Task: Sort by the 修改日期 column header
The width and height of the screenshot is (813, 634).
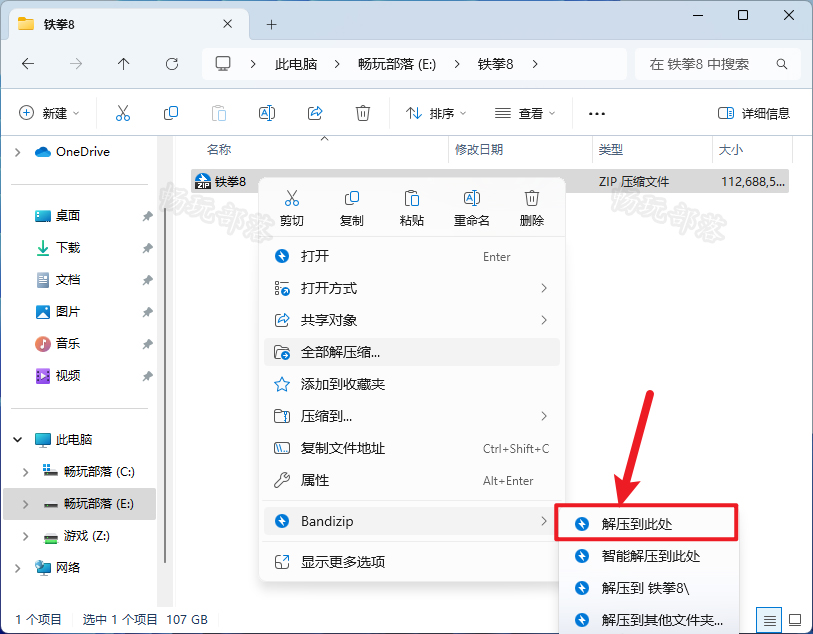Action: (x=520, y=150)
